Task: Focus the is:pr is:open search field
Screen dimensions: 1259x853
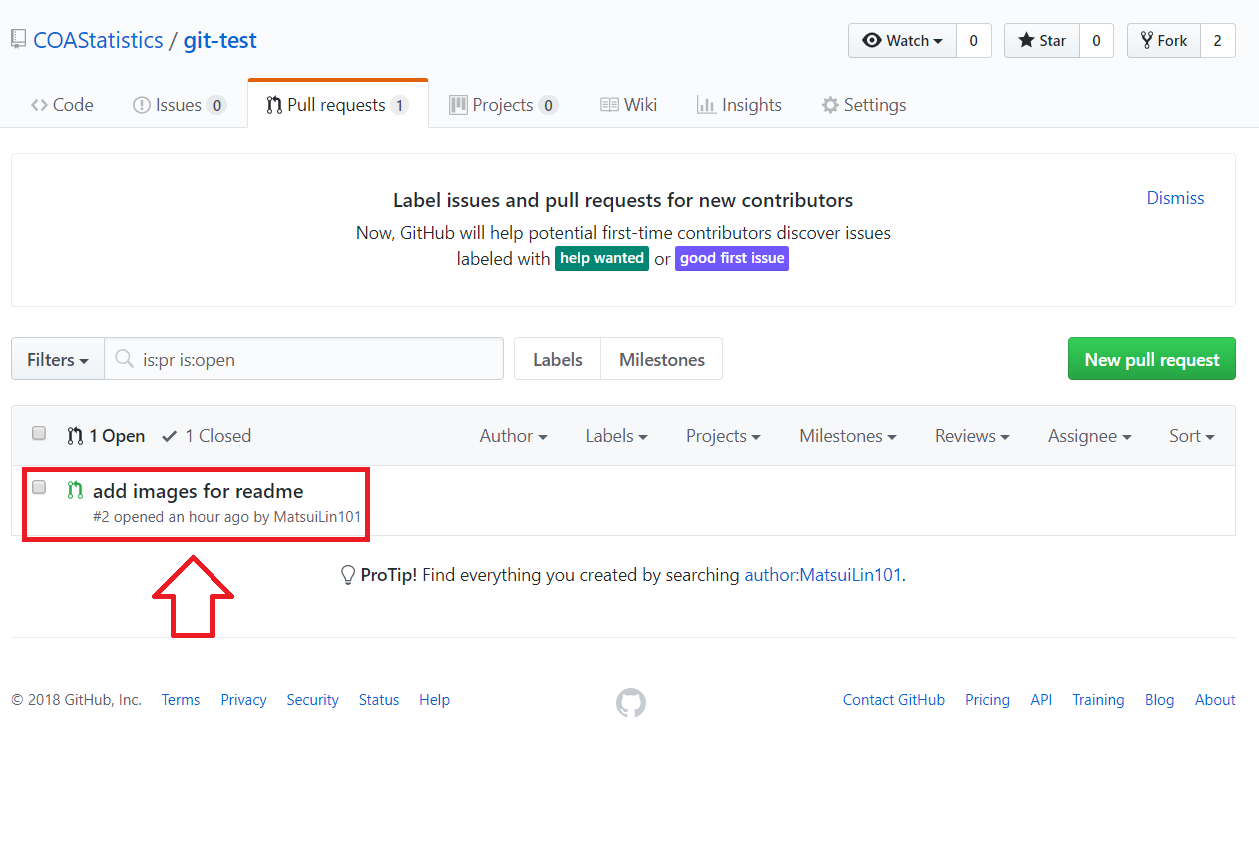Action: [304, 359]
